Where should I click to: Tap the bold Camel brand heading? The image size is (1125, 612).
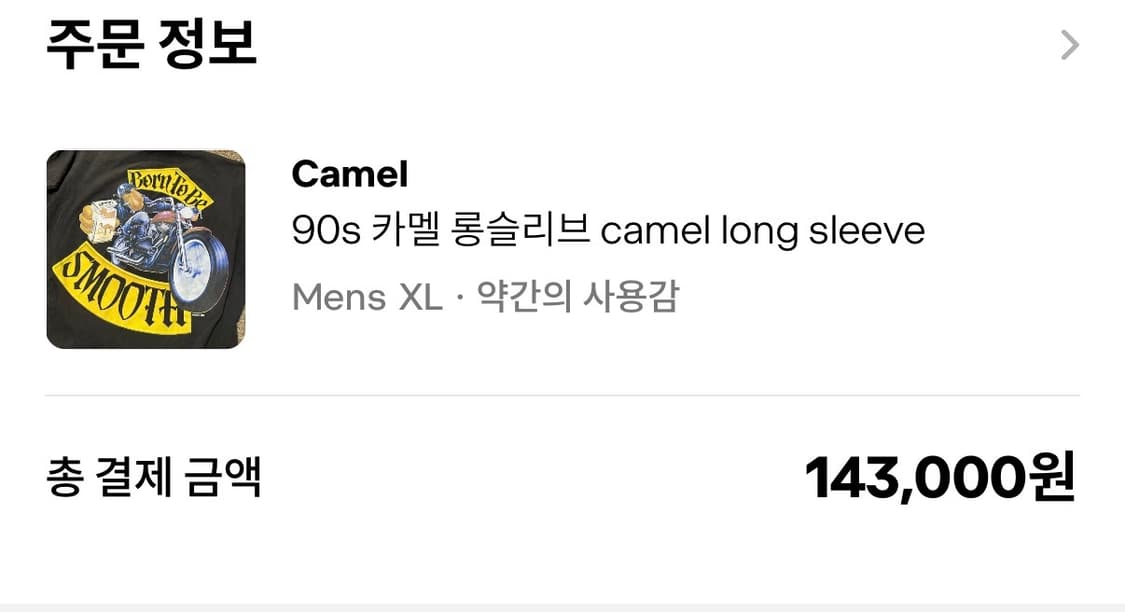(348, 174)
